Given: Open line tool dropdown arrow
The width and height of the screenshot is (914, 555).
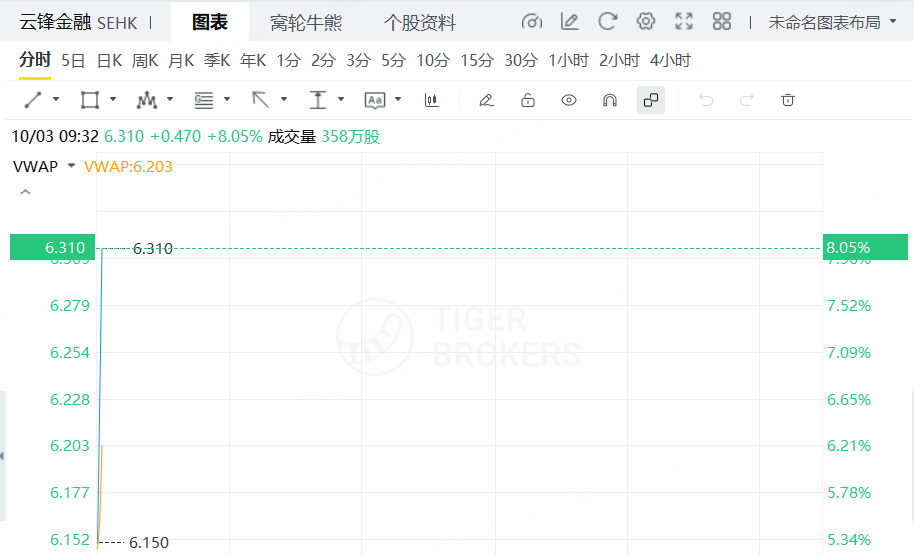Looking at the screenshot, I should tap(56, 100).
